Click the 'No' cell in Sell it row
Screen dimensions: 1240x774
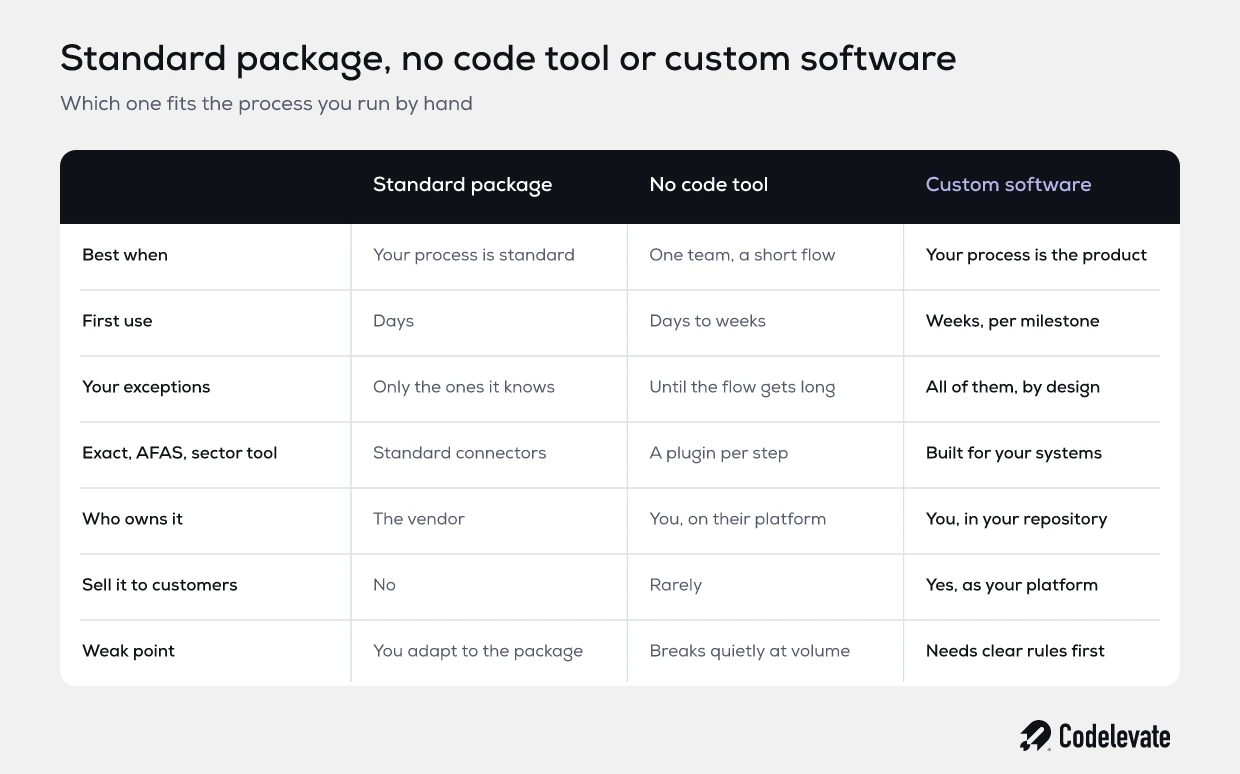pos(385,585)
